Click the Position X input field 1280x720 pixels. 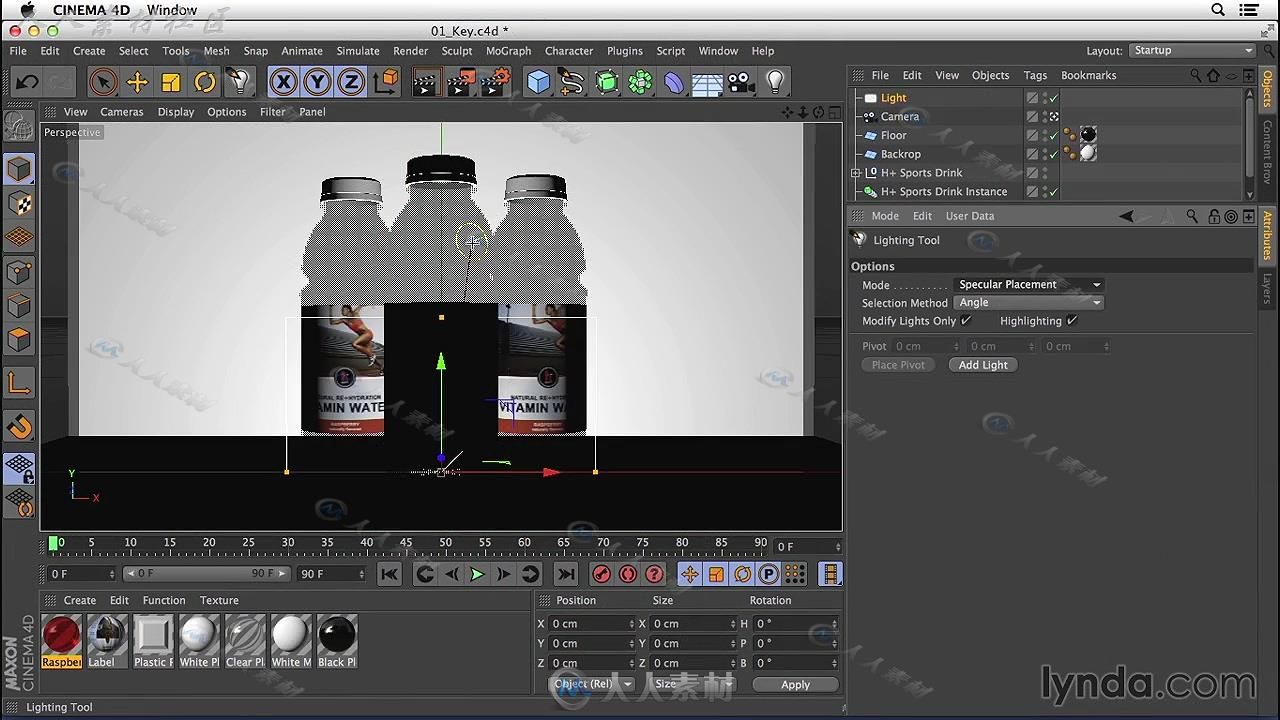592,624
